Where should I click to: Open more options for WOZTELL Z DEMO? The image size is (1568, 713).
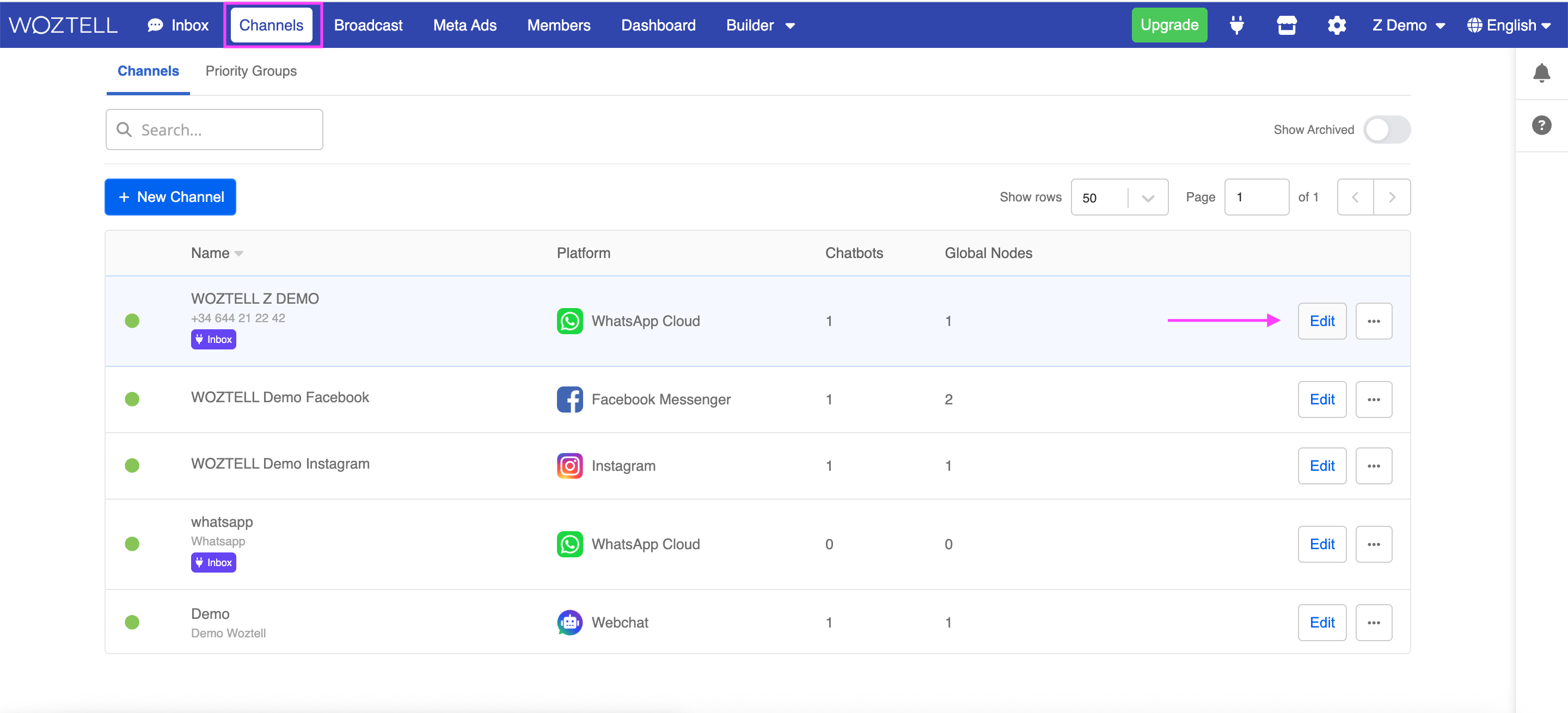(x=1373, y=321)
